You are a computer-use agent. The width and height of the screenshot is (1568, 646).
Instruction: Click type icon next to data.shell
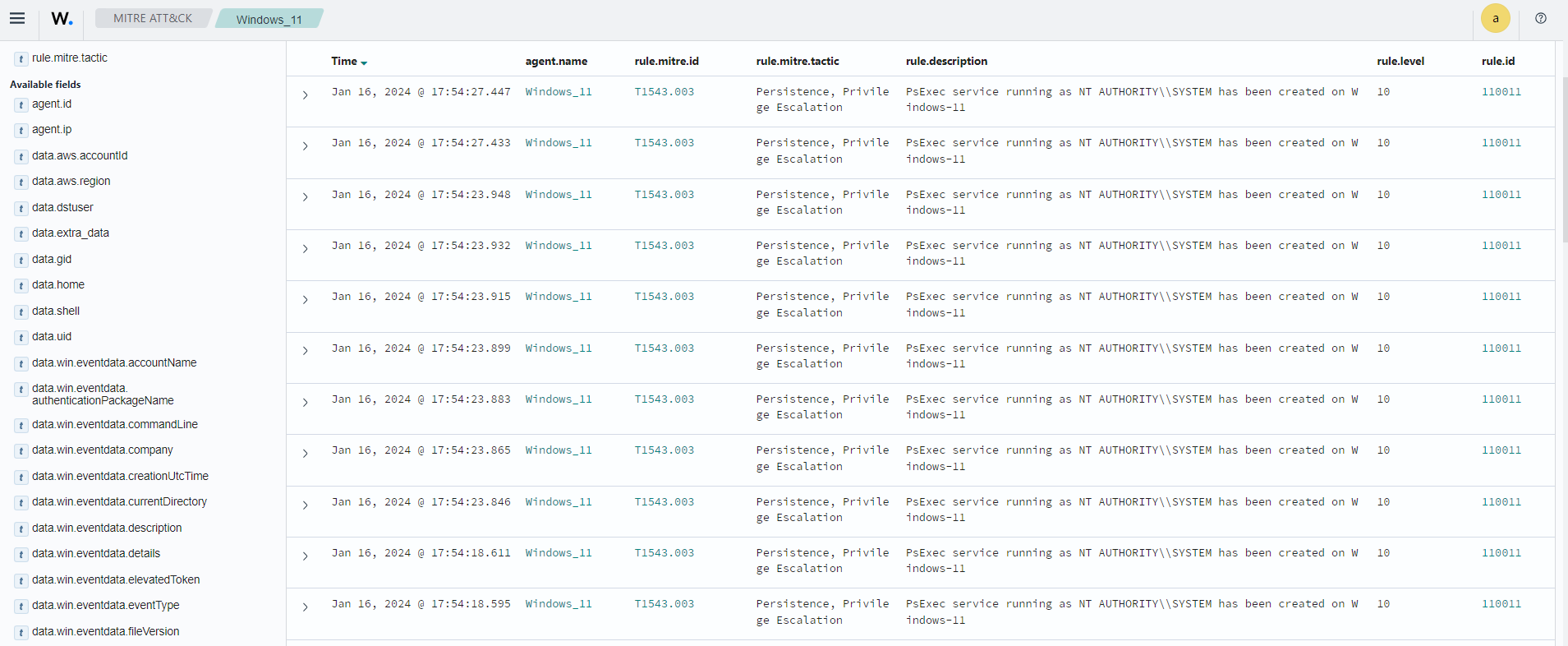(21, 311)
